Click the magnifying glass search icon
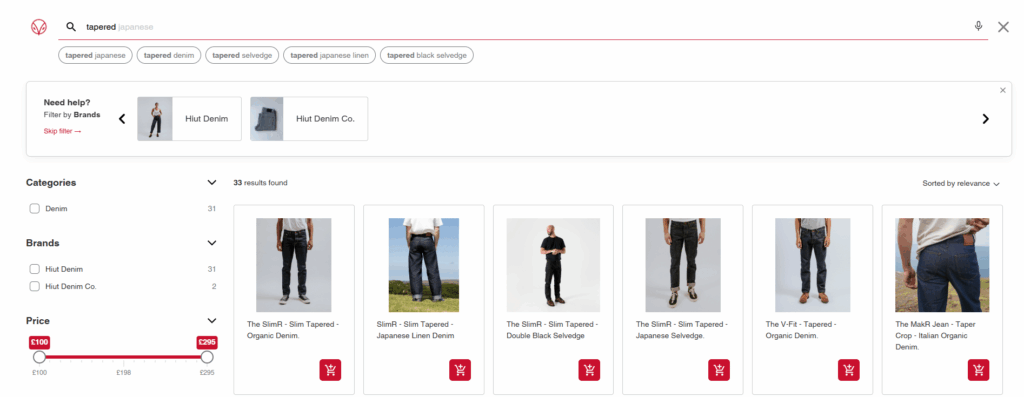This screenshot has height=397, width=1024. [71, 27]
